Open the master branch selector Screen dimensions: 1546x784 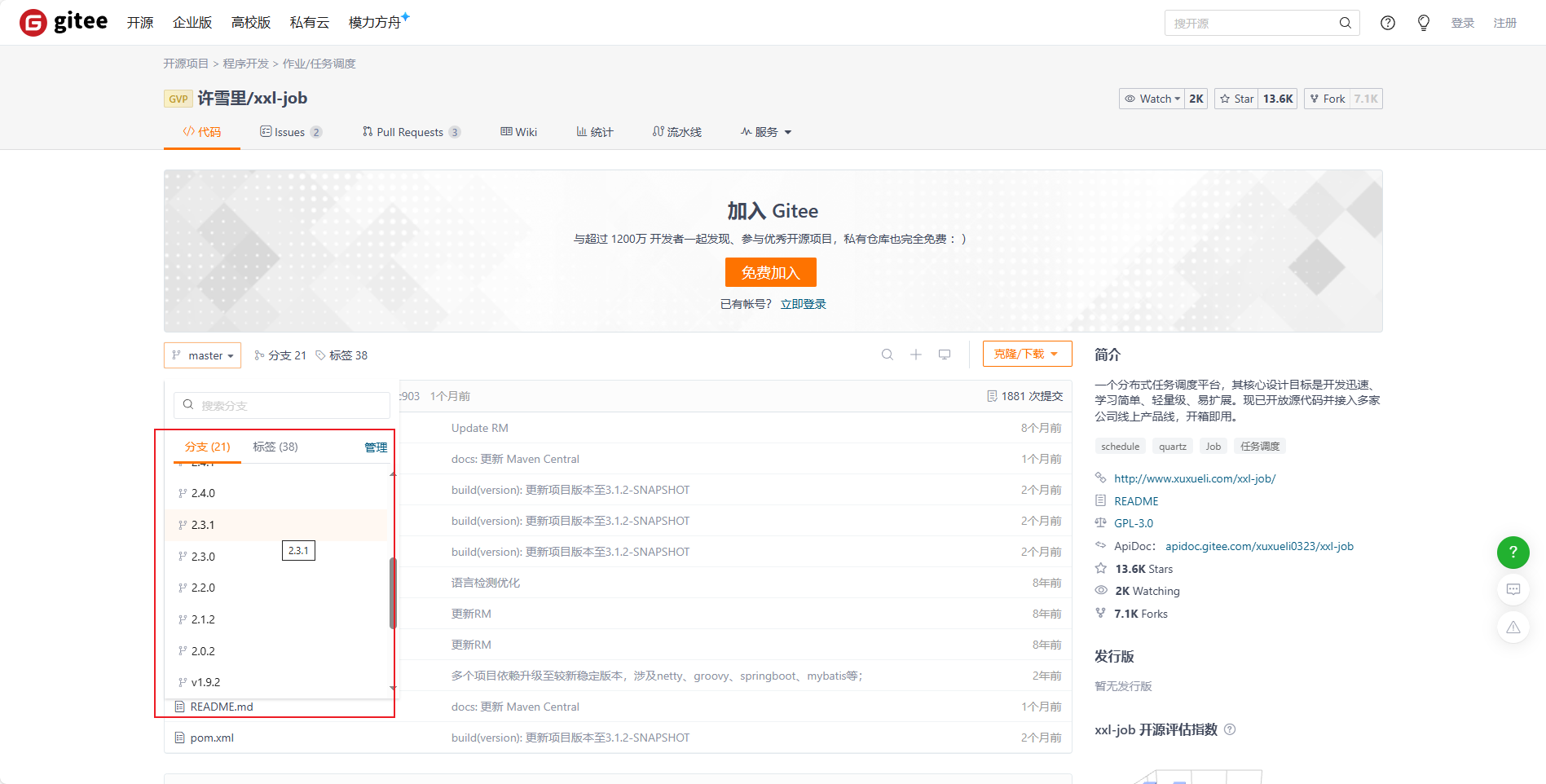(202, 355)
